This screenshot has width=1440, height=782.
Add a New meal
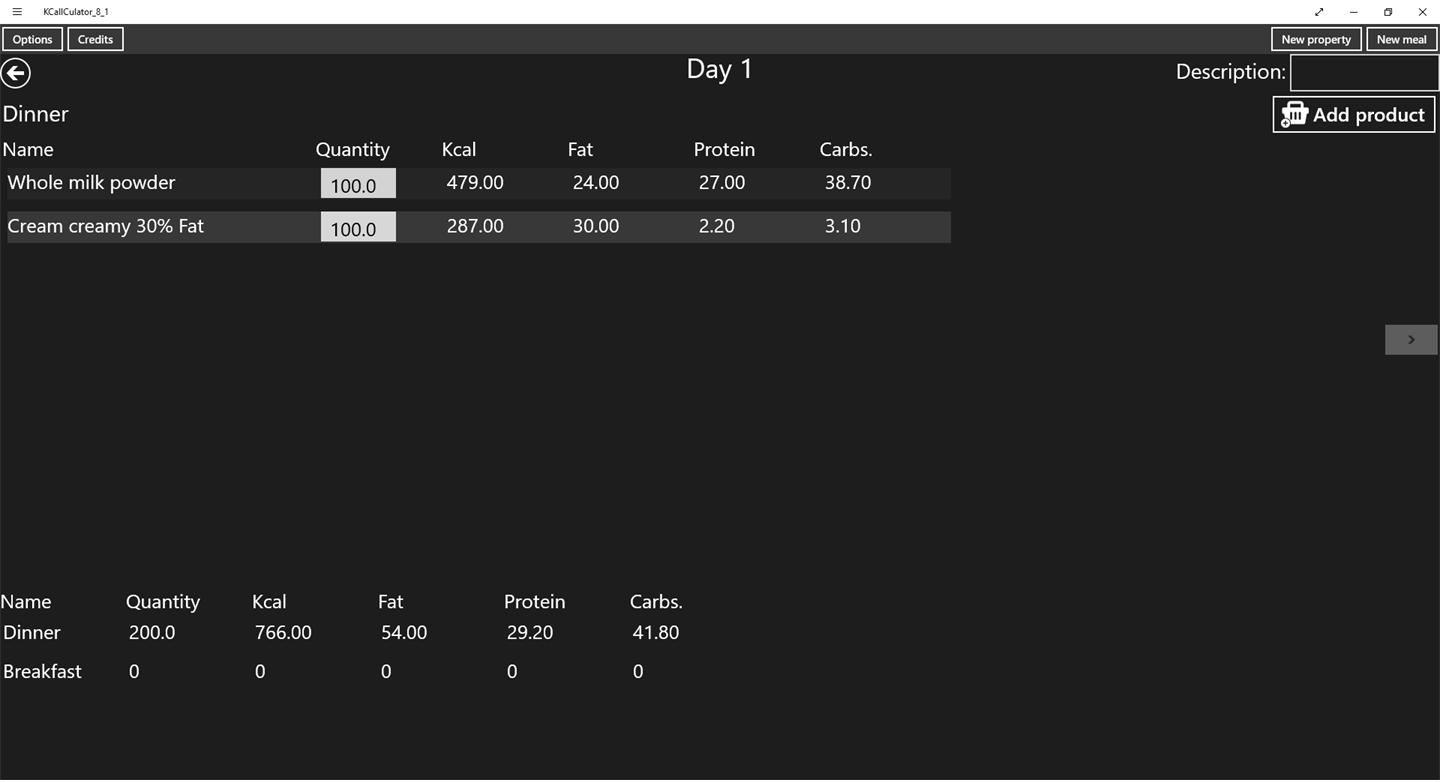1401,39
